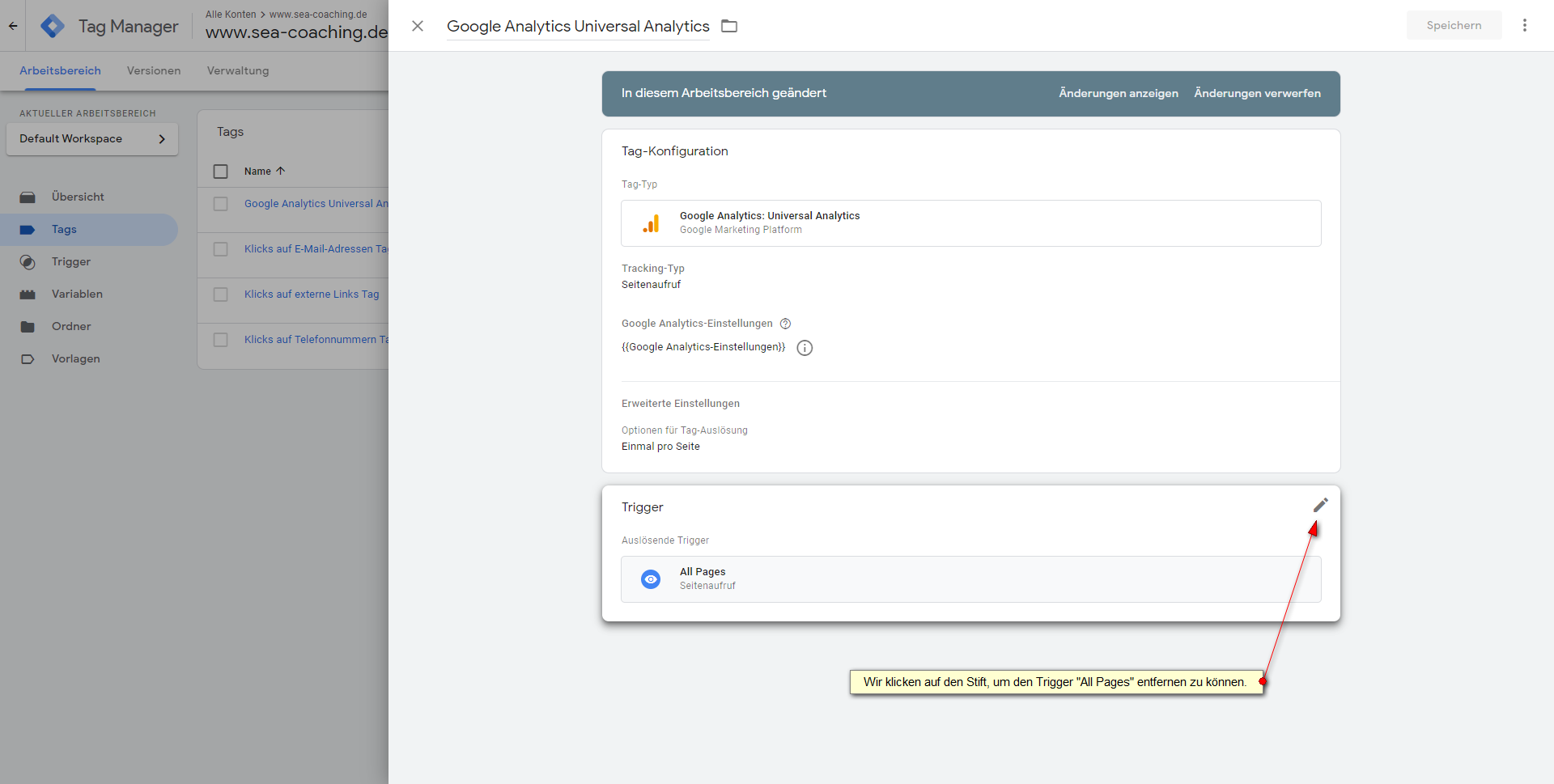Click the Tag Manager diamond logo
The height and width of the screenshot is (784, 1554).
point(53,26)
